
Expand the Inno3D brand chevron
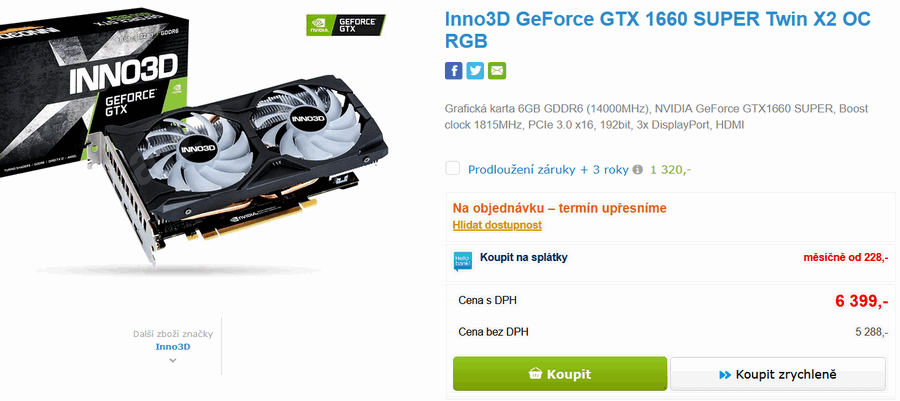pyautogui.click(x=173, y=361)
